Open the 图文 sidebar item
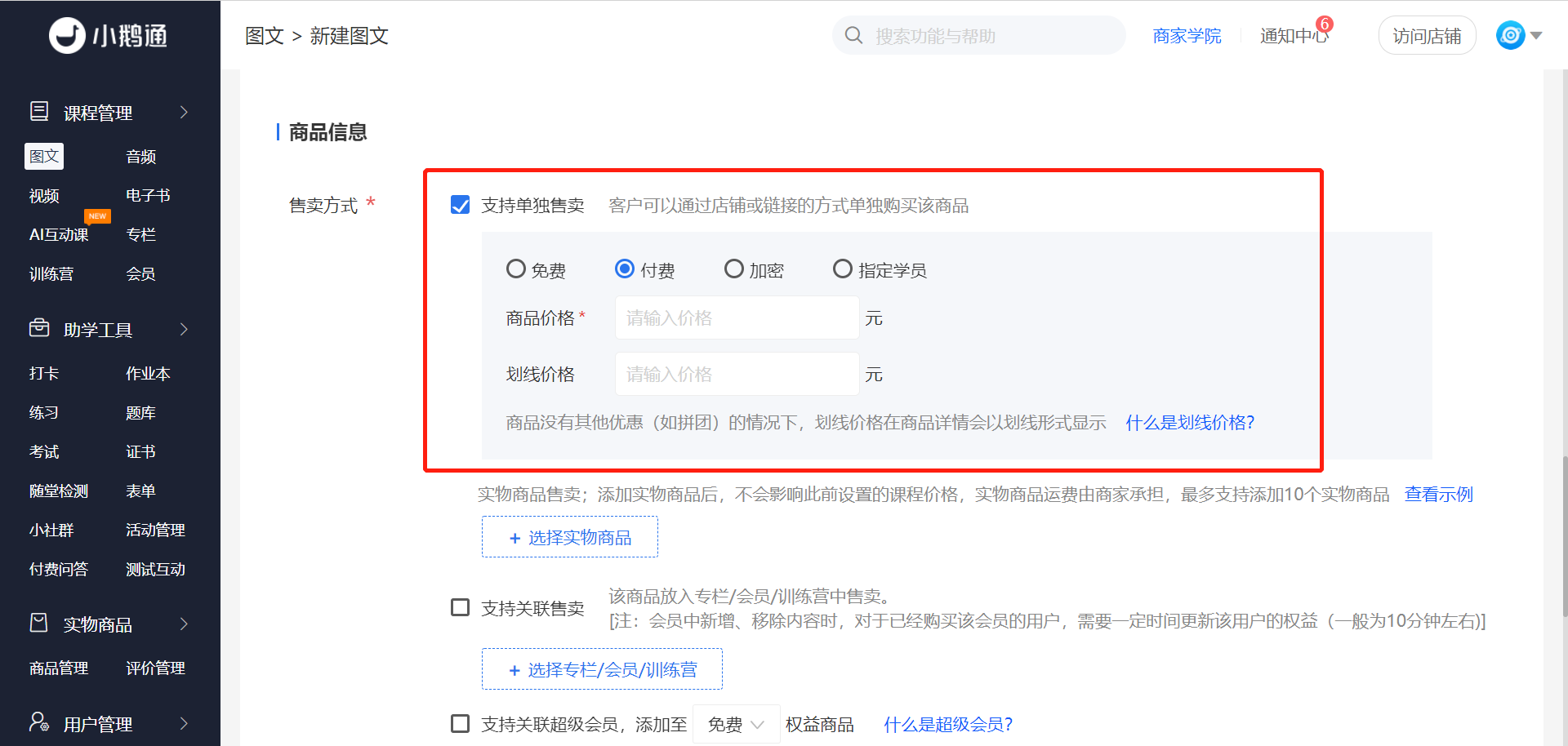Image resolution: width=1568 pixels, height=746 pixels. point(44,156)
